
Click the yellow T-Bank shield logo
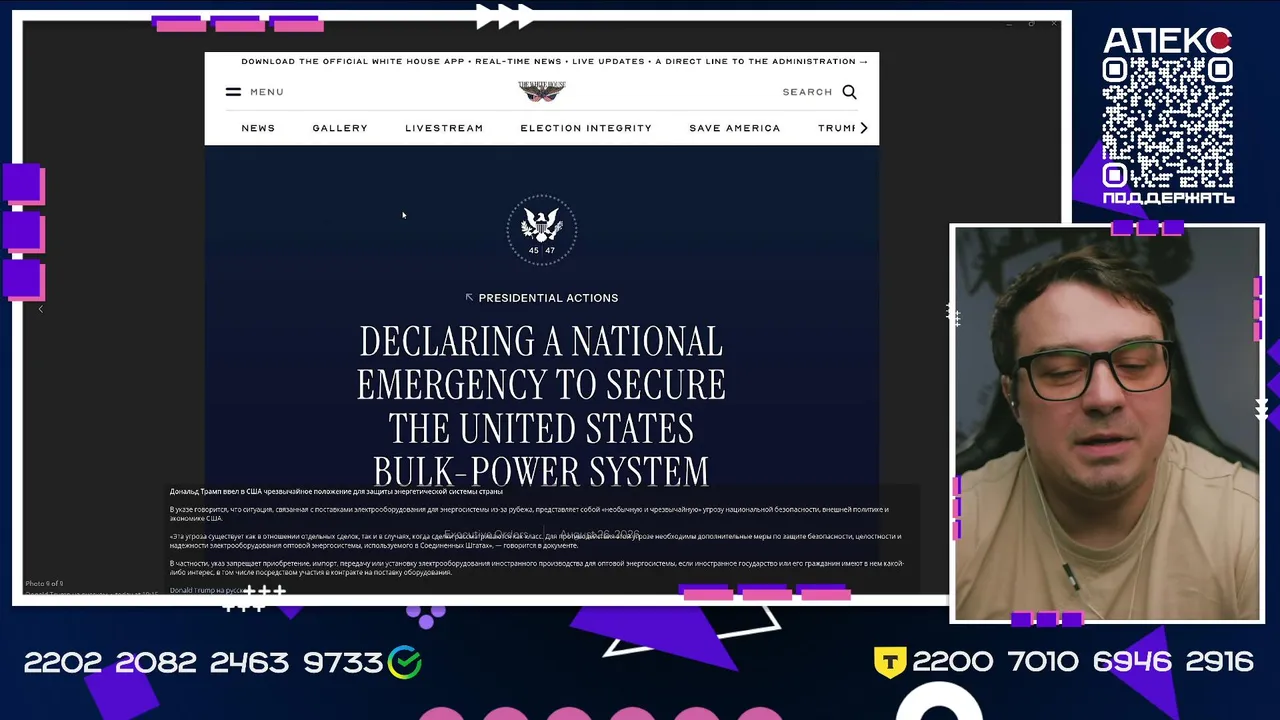coord(890,661)
